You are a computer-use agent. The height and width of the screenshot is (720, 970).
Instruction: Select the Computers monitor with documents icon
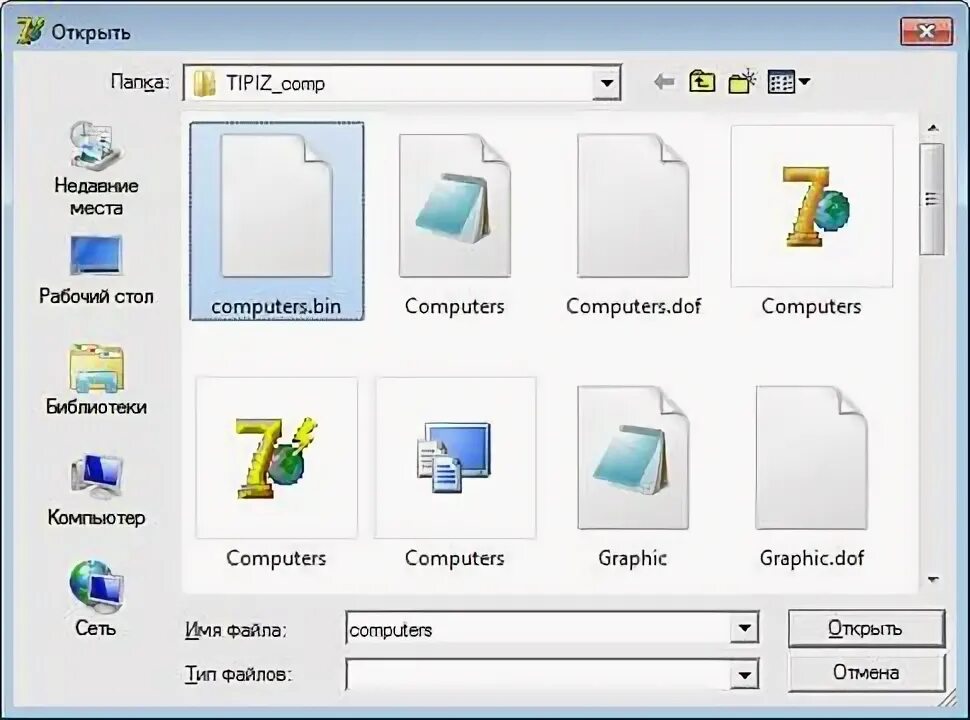click(455, 458)
